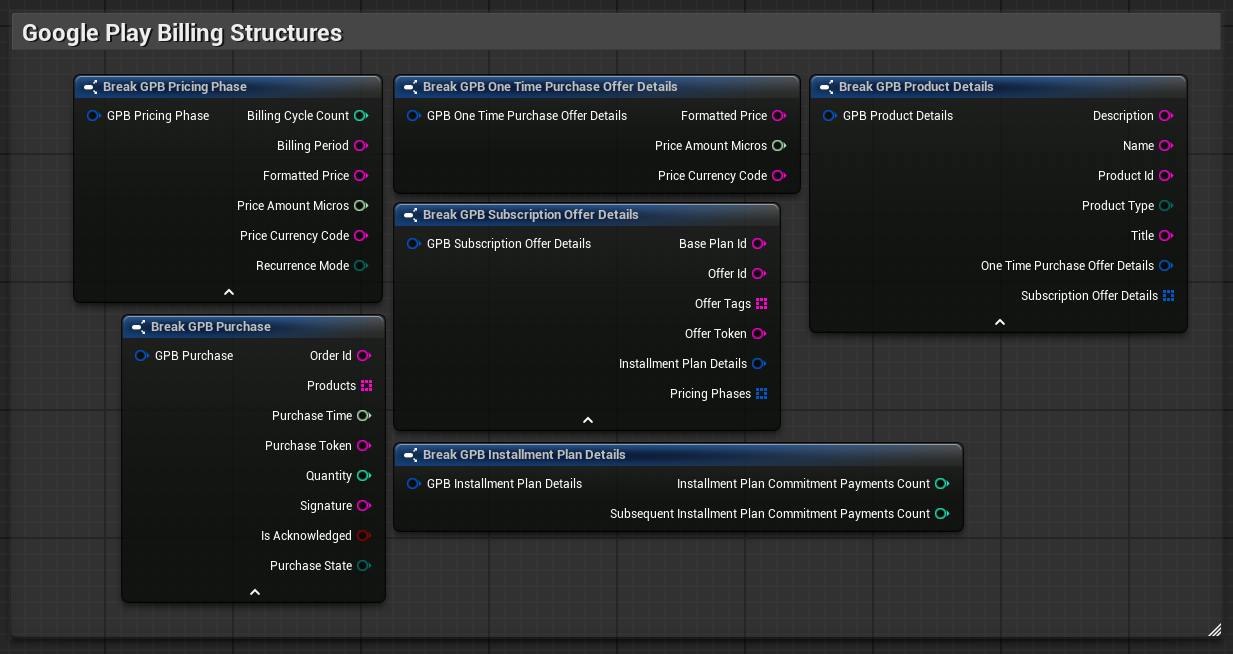Collapse the Break GPB Product Details node

pos(999,322)
